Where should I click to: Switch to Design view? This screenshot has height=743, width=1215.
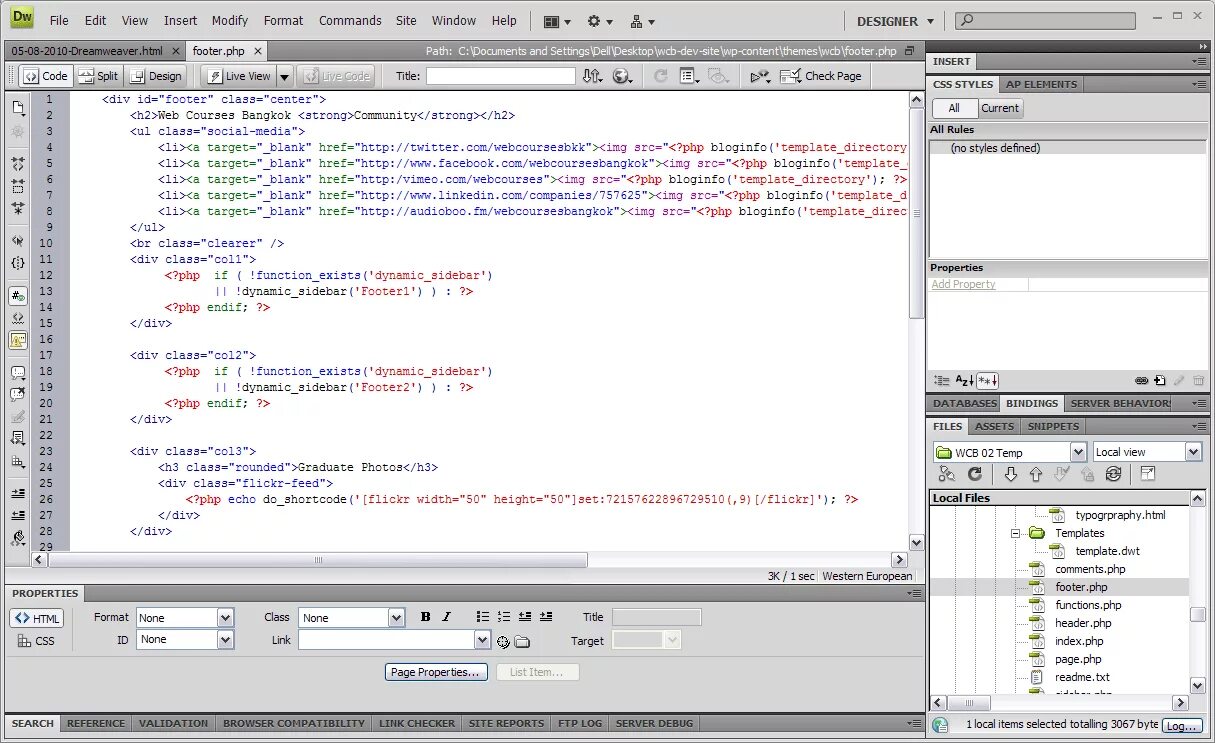click(156, 76)
